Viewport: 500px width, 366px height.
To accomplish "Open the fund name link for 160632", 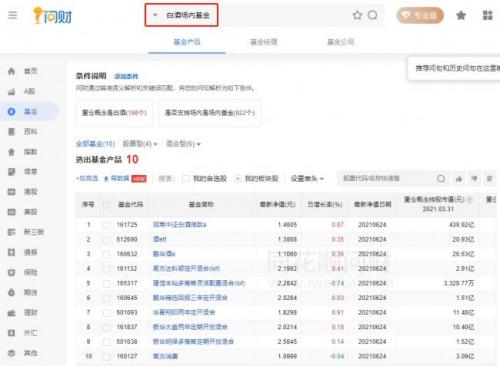I will [164, 254].
